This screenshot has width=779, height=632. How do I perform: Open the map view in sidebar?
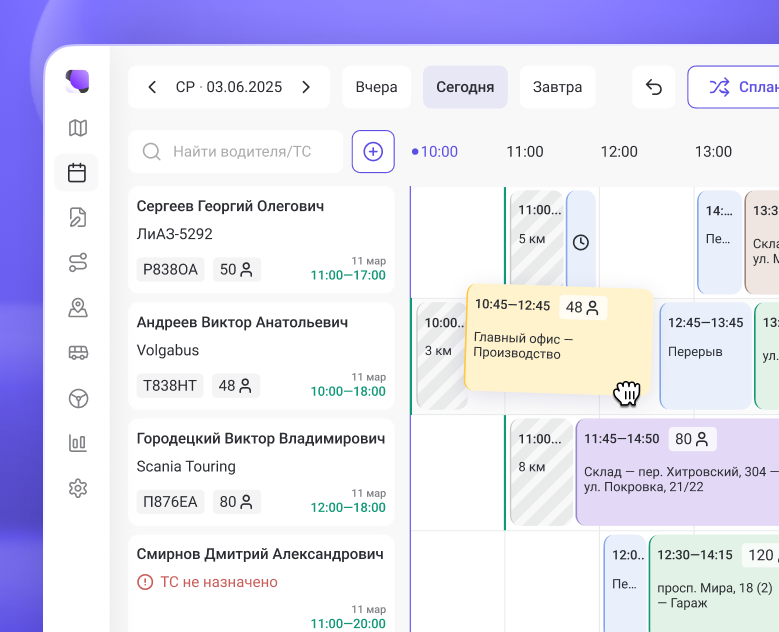77,128
